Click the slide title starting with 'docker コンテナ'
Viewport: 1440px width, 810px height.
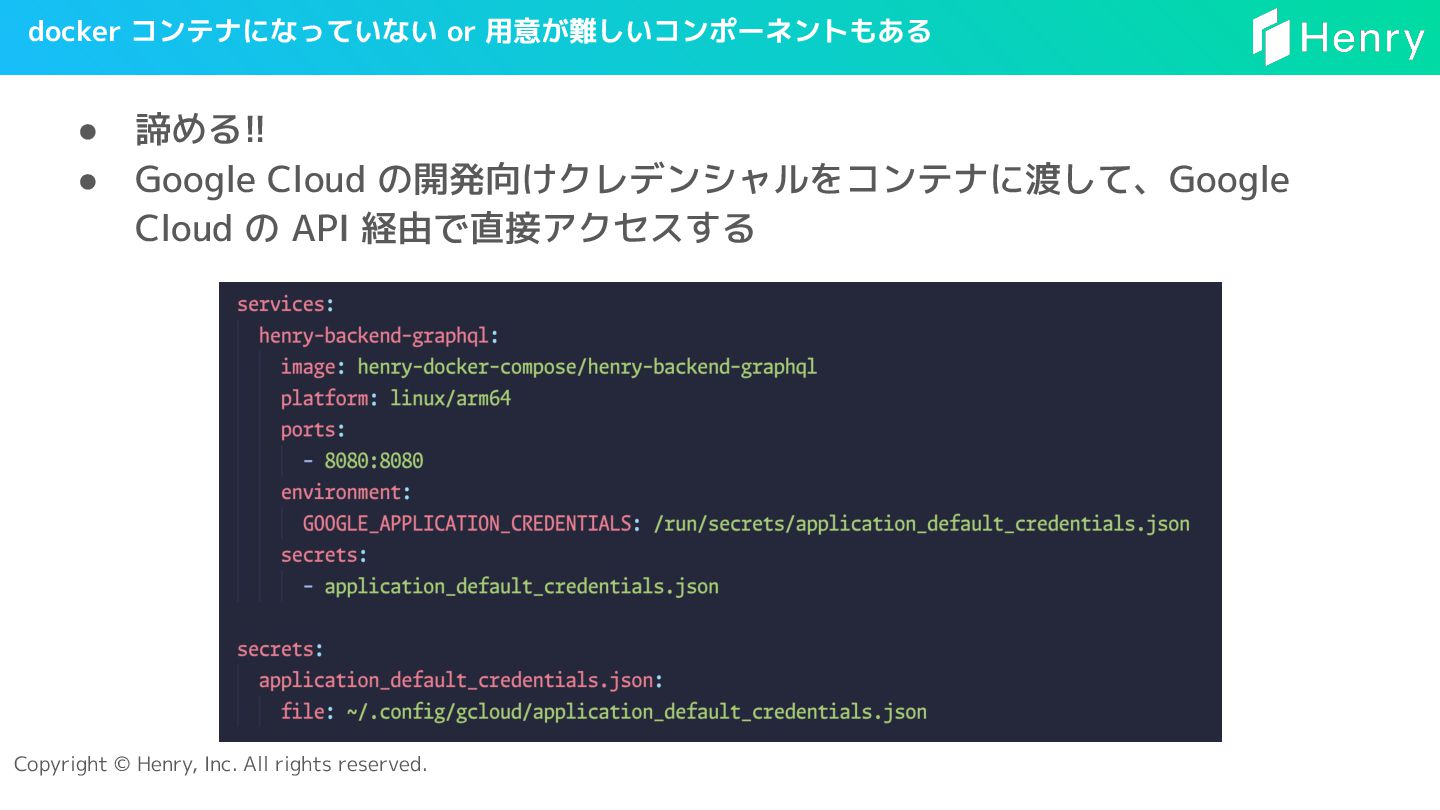tap(480, 32)
